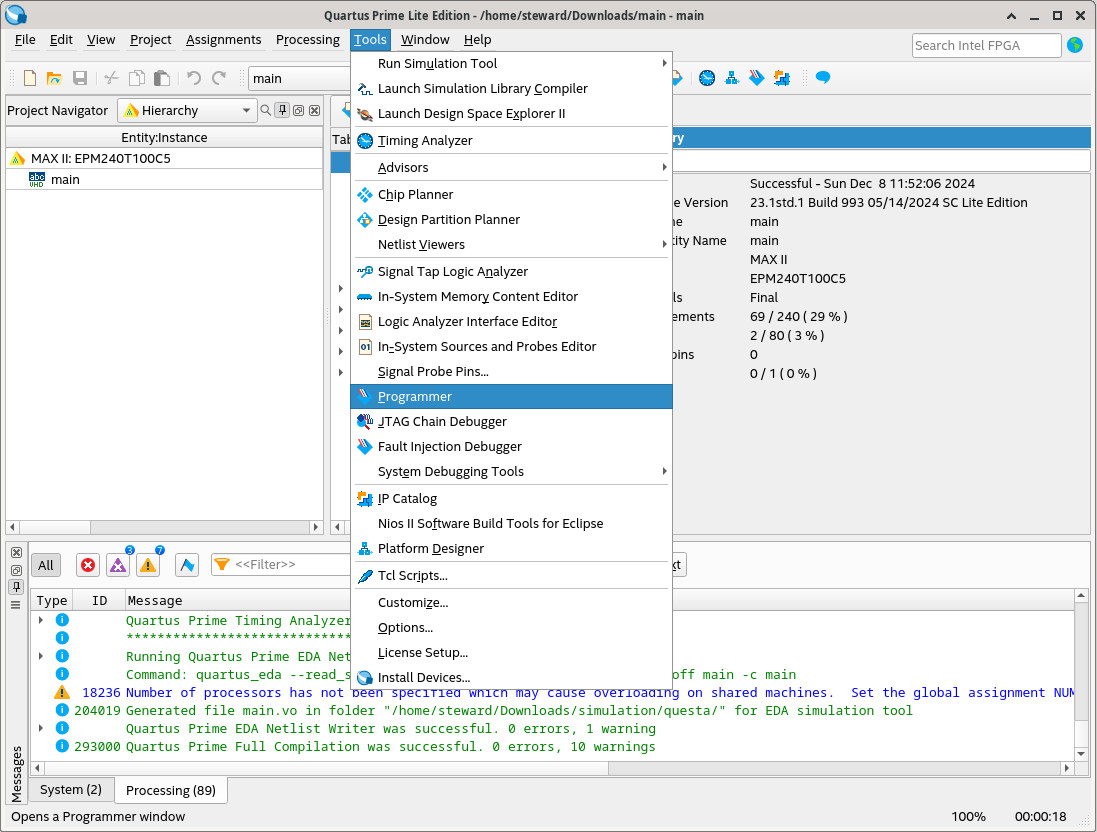Search in Project Navigator with magnifier icon
Screen dimensions: 1097x832
click(x=266, y=110)
